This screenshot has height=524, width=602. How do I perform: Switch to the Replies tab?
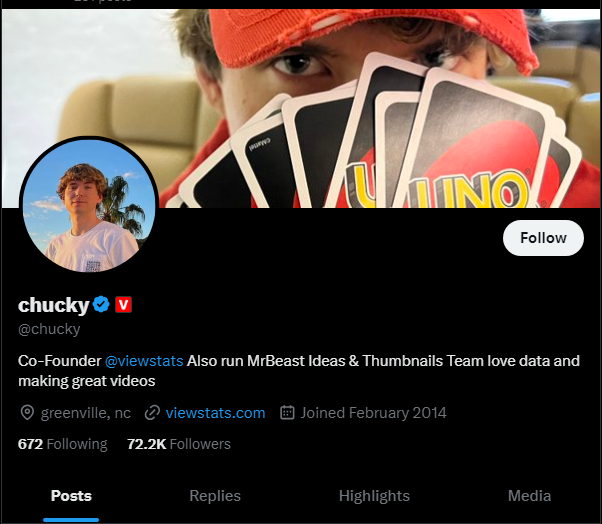pyautogui.click(x=215, y=496)
